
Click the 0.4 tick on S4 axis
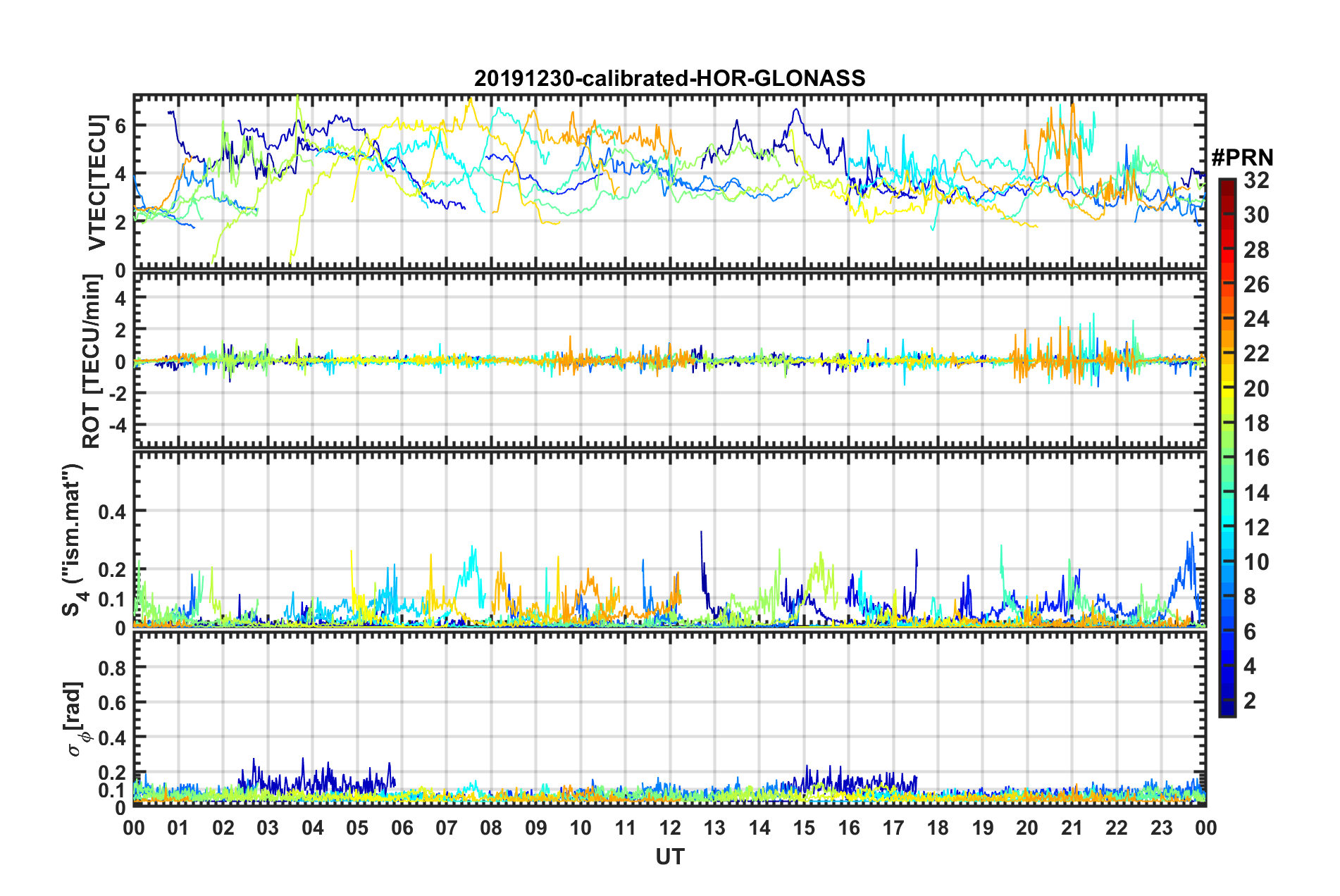(113, 511)
